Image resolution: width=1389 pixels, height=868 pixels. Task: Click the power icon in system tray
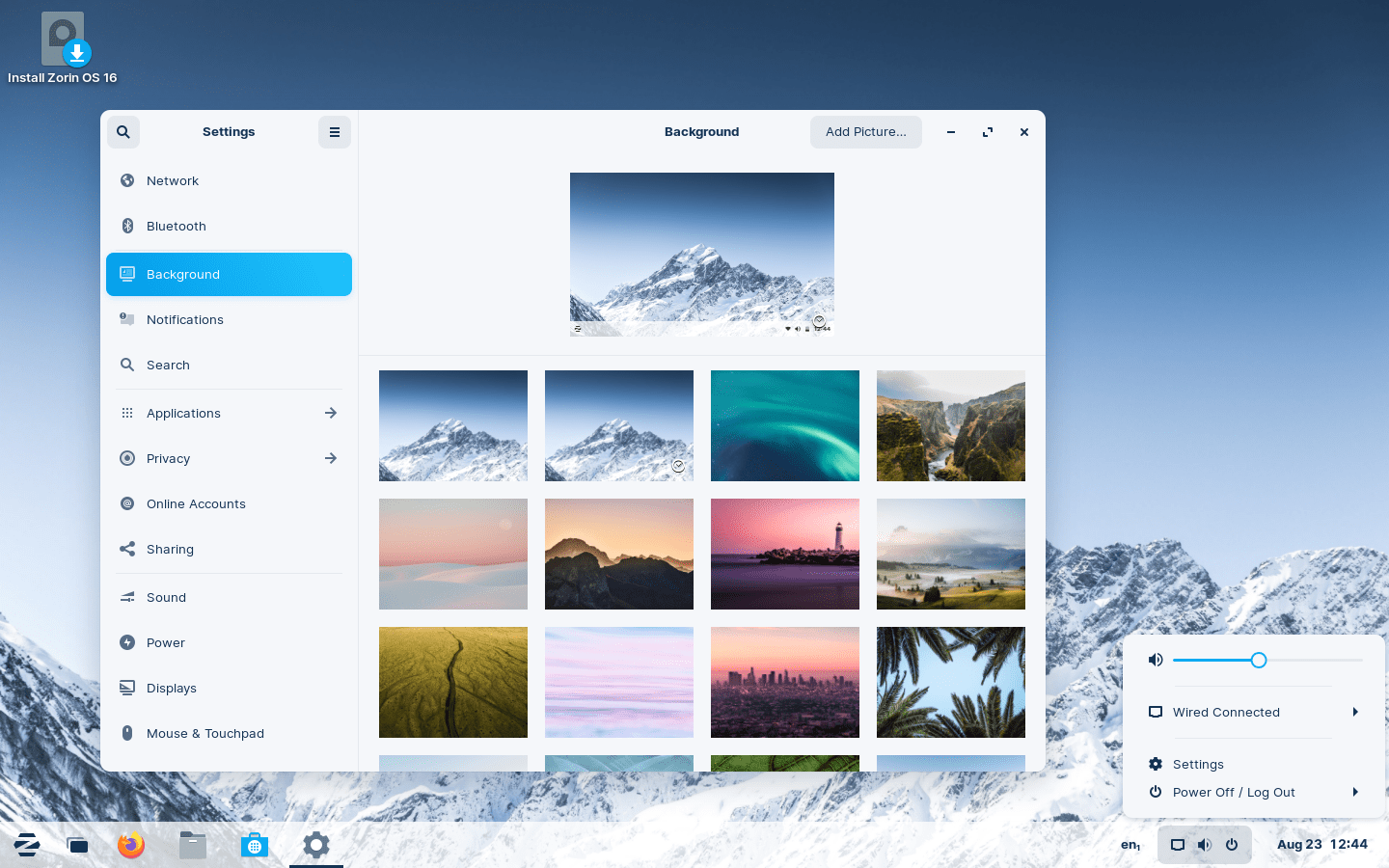[x=1232, y=845]
